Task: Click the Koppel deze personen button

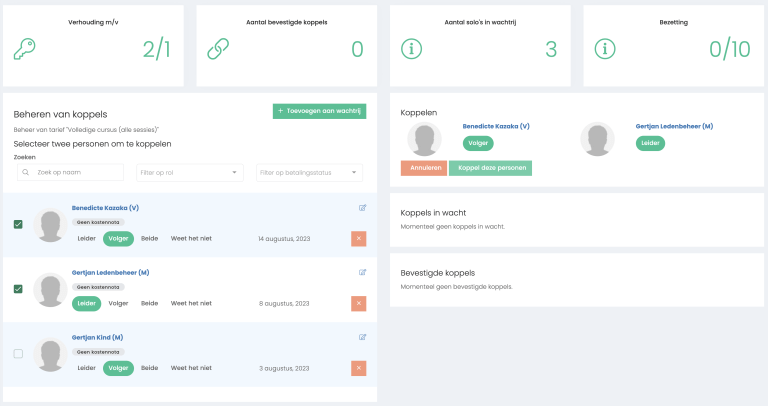Action: pyautogui.click(x=490, y=168)
